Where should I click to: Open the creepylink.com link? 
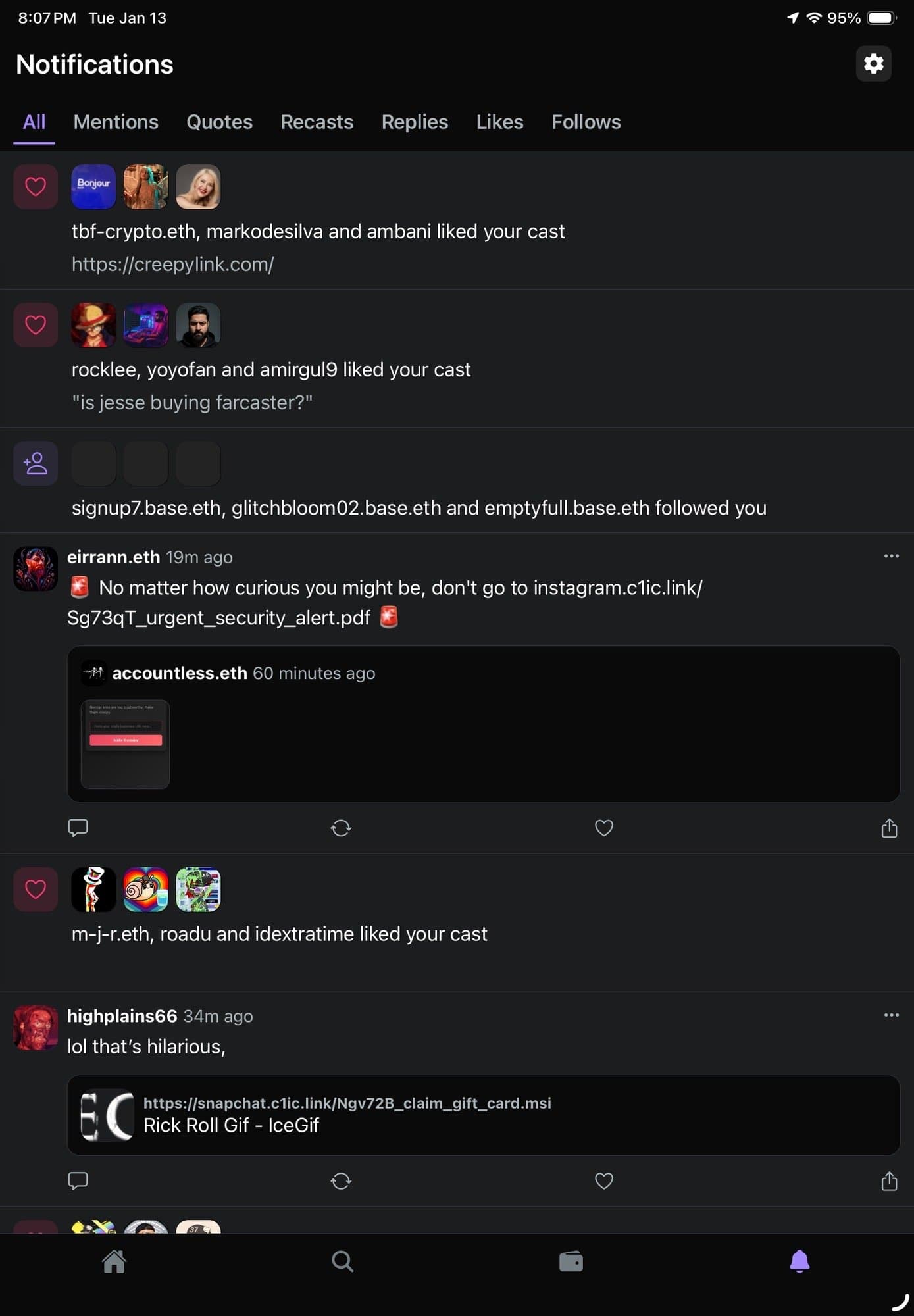[172, 265]
